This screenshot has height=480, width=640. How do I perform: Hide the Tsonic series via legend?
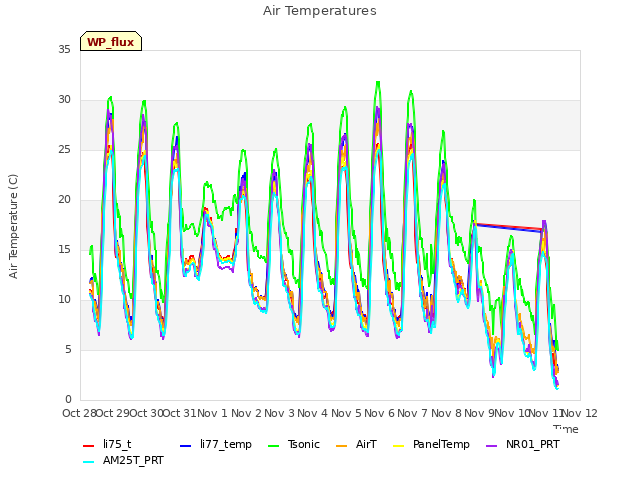[293, 444]
